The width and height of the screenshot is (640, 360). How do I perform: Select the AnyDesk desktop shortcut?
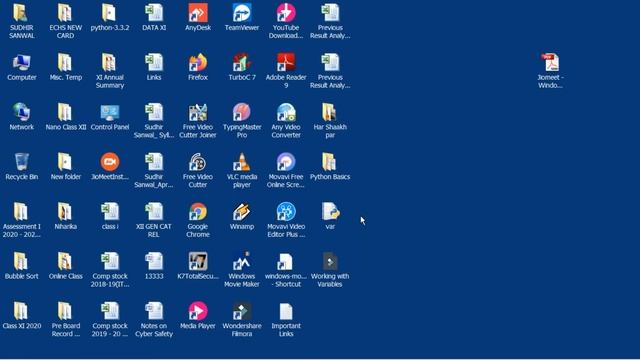coord(198,13)
